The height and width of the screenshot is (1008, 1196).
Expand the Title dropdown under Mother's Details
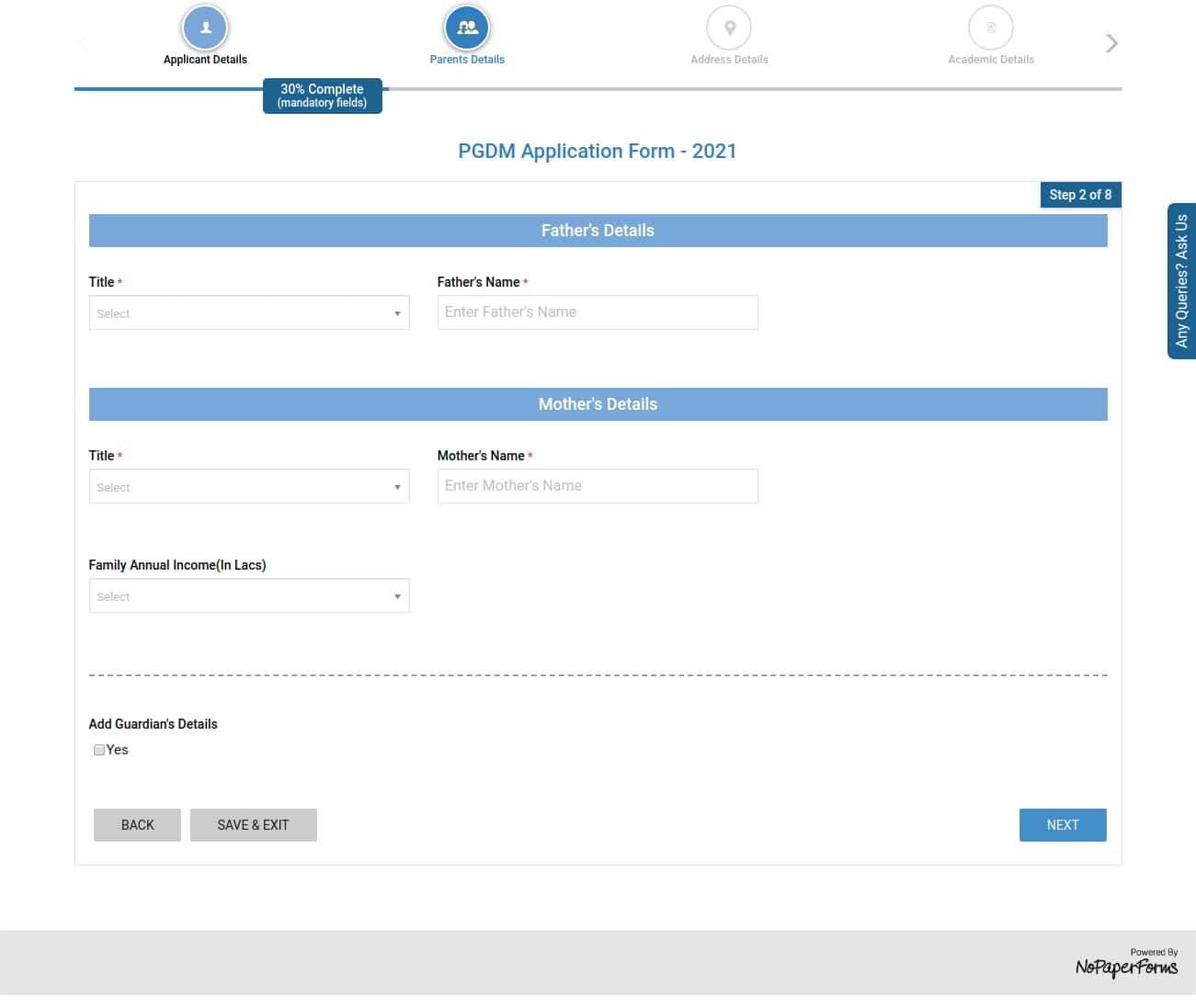[x=248, y=486]
